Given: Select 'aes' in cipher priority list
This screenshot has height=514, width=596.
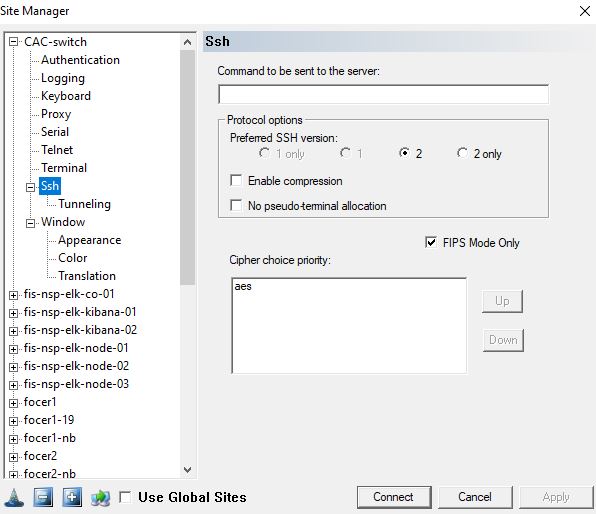Looking at the screenshot, I should point(243,286).
